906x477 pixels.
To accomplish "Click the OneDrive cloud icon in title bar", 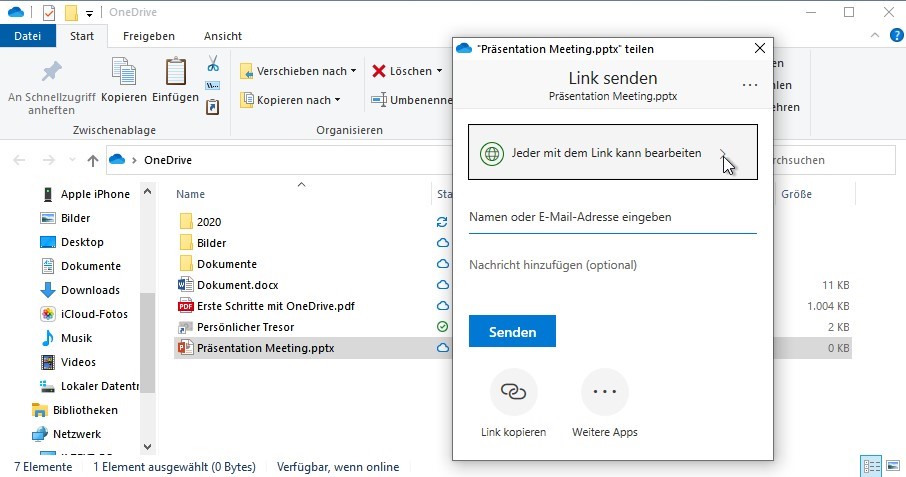I will pos(16,12).
